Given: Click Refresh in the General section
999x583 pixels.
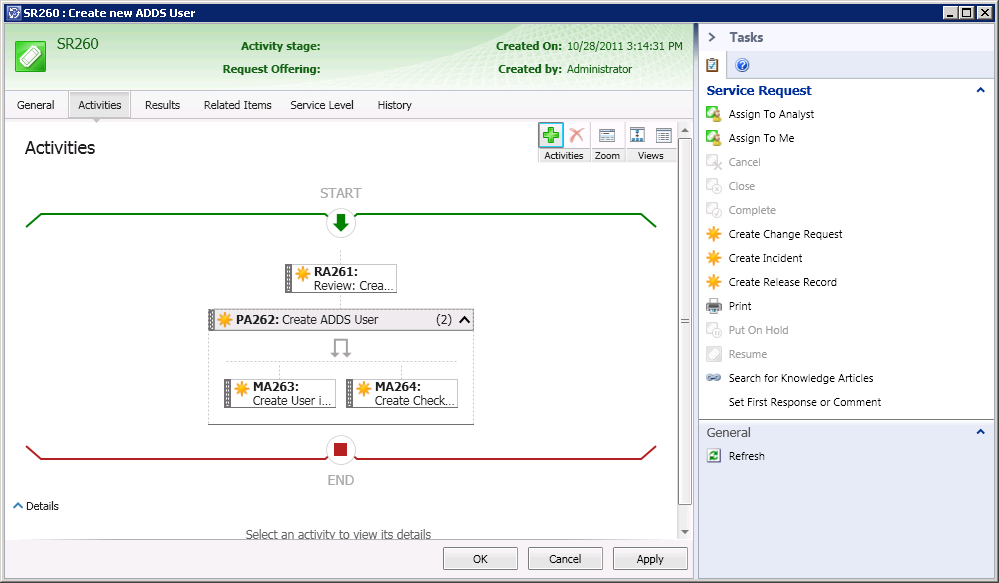Looking at the screenshot, I should (x=746, y=456).
